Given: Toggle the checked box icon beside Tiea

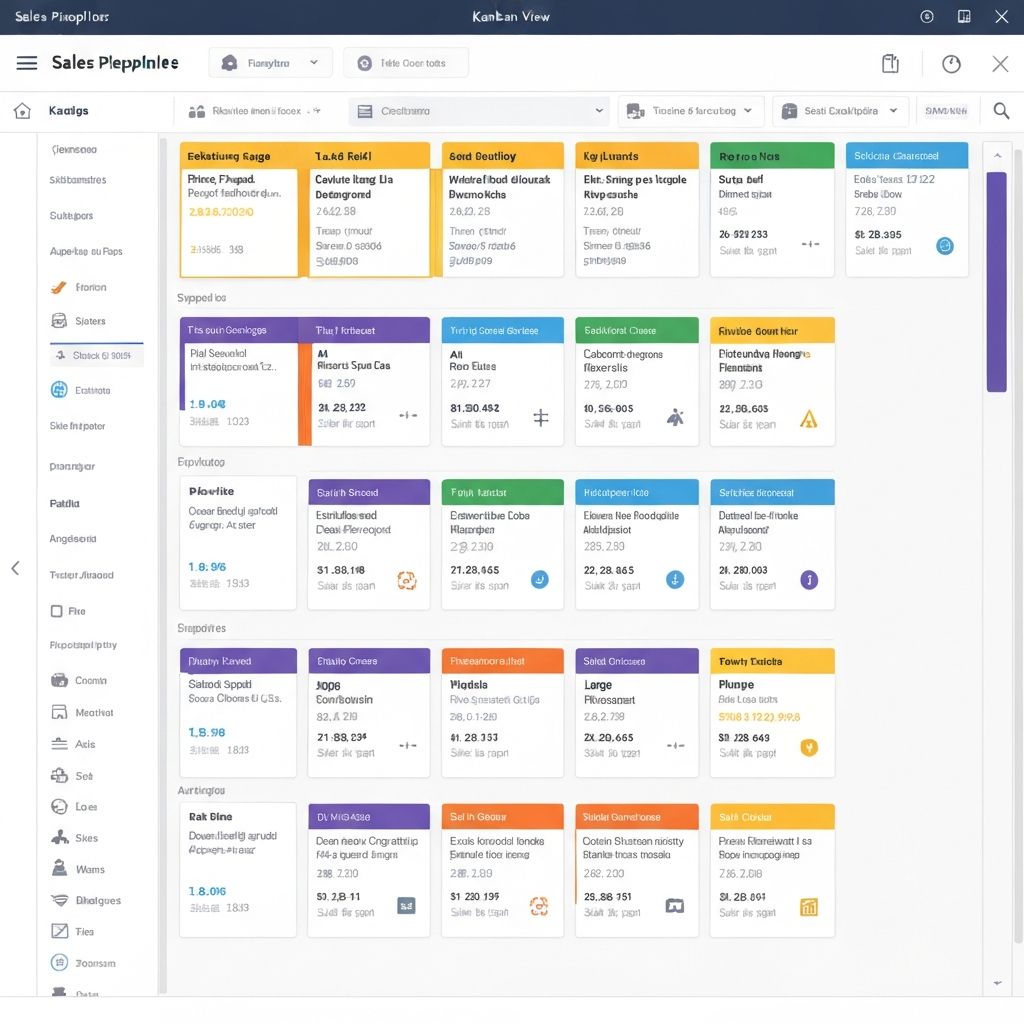Looking at the screenshot, I should [59, 931].
